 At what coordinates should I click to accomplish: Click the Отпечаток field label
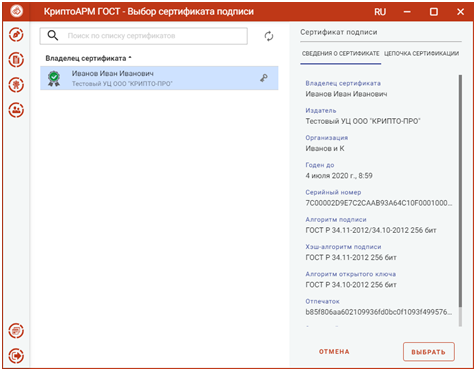(x=322, y=301)
